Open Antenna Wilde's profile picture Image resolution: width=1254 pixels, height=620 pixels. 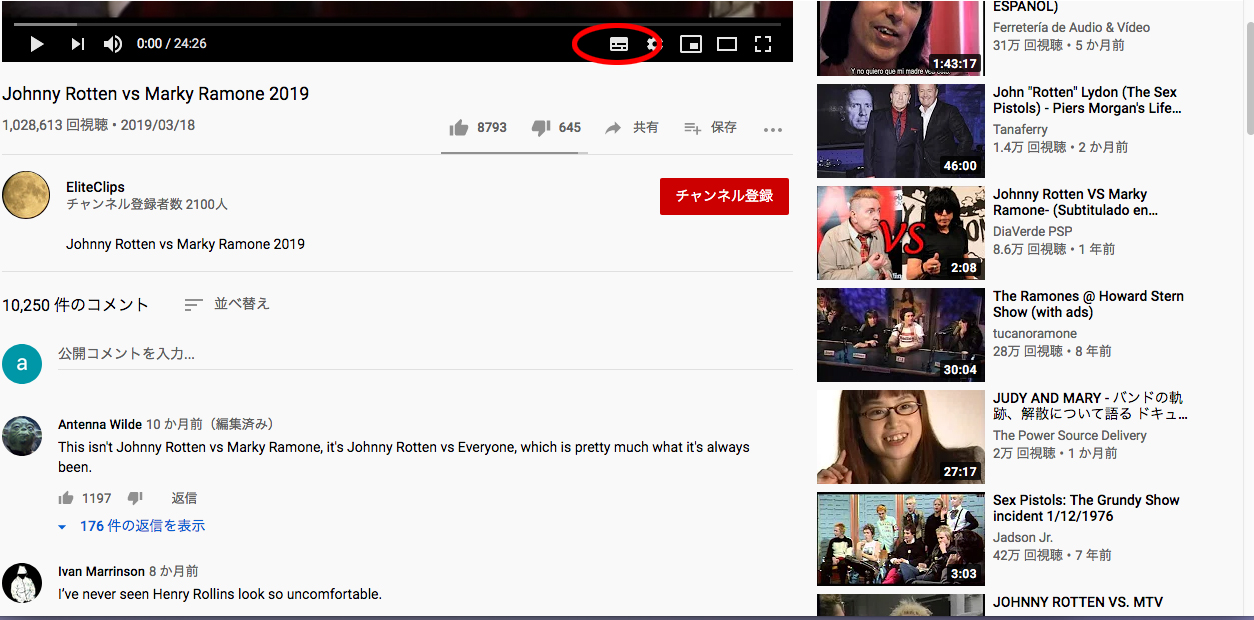point(22,436)
